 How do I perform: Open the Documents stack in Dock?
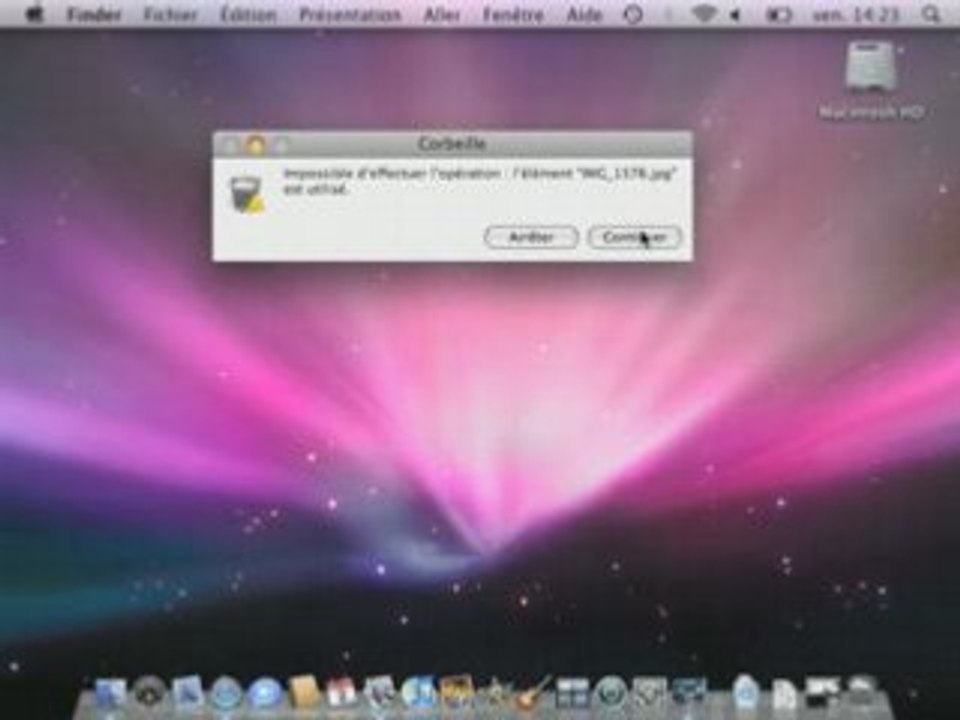point(783,694)
